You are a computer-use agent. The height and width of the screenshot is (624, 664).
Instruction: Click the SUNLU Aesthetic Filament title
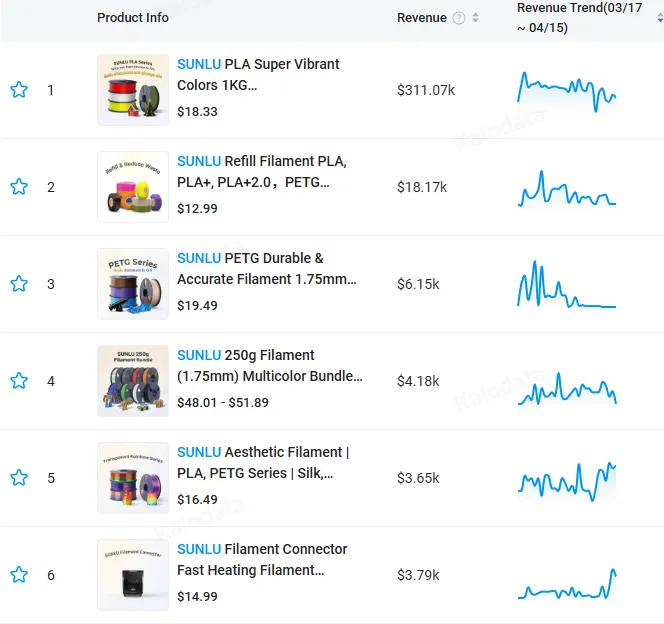(262, 462)
